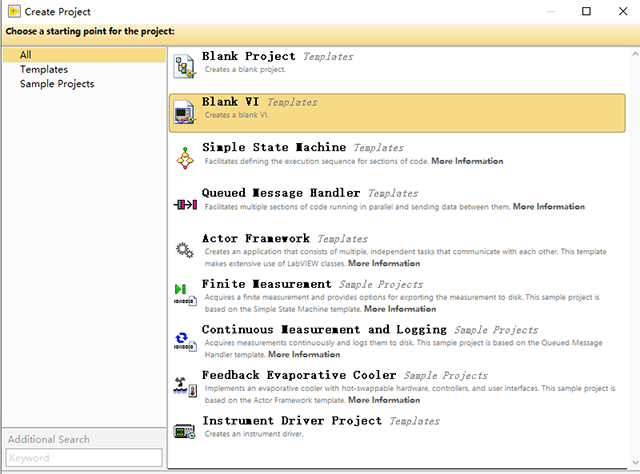Open More Information for Actor Framework
This screenshot has height=474, width=640.
[x=383, y=264]
